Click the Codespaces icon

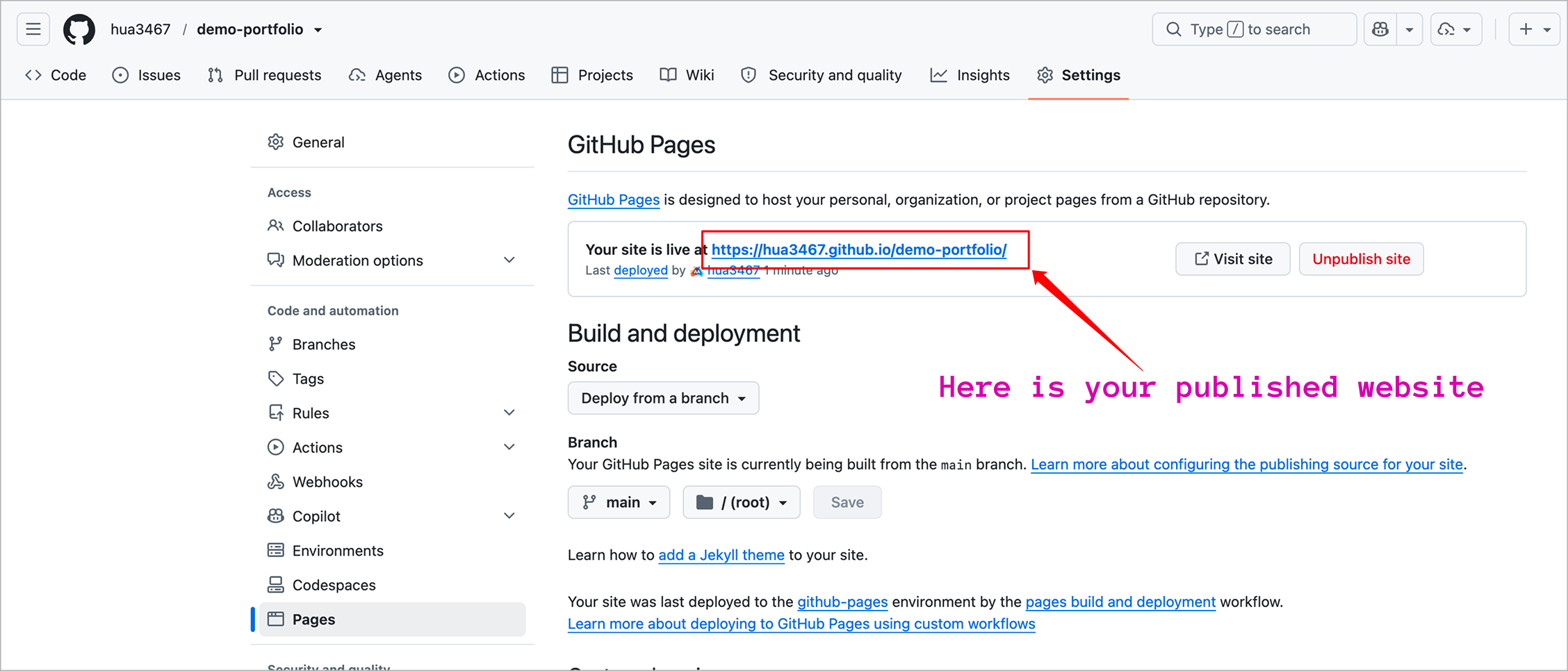click(x=276, y=585)
